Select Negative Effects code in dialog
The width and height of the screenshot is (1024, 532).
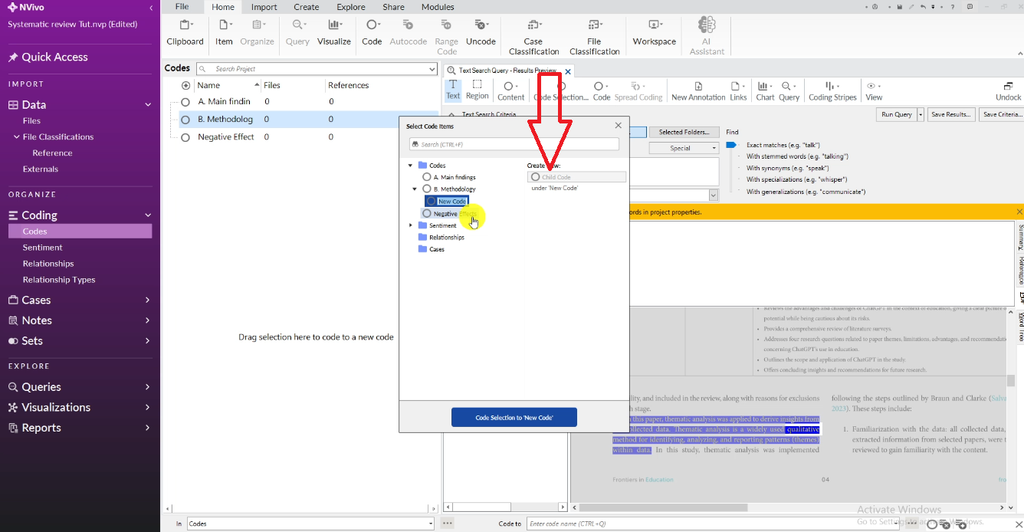pyautogui.click(x=450, y=213)
